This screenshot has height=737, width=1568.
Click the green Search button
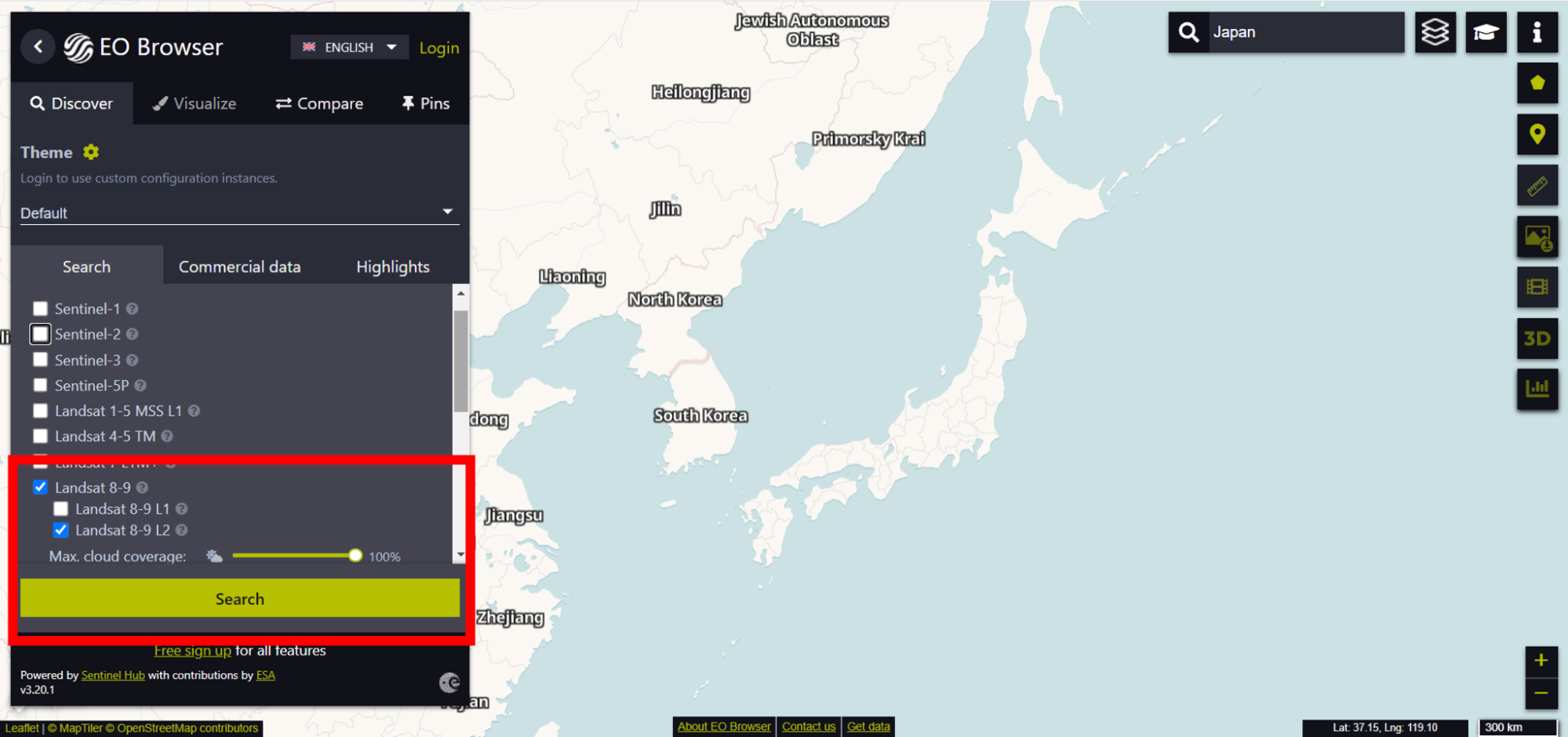pos(240,598)
